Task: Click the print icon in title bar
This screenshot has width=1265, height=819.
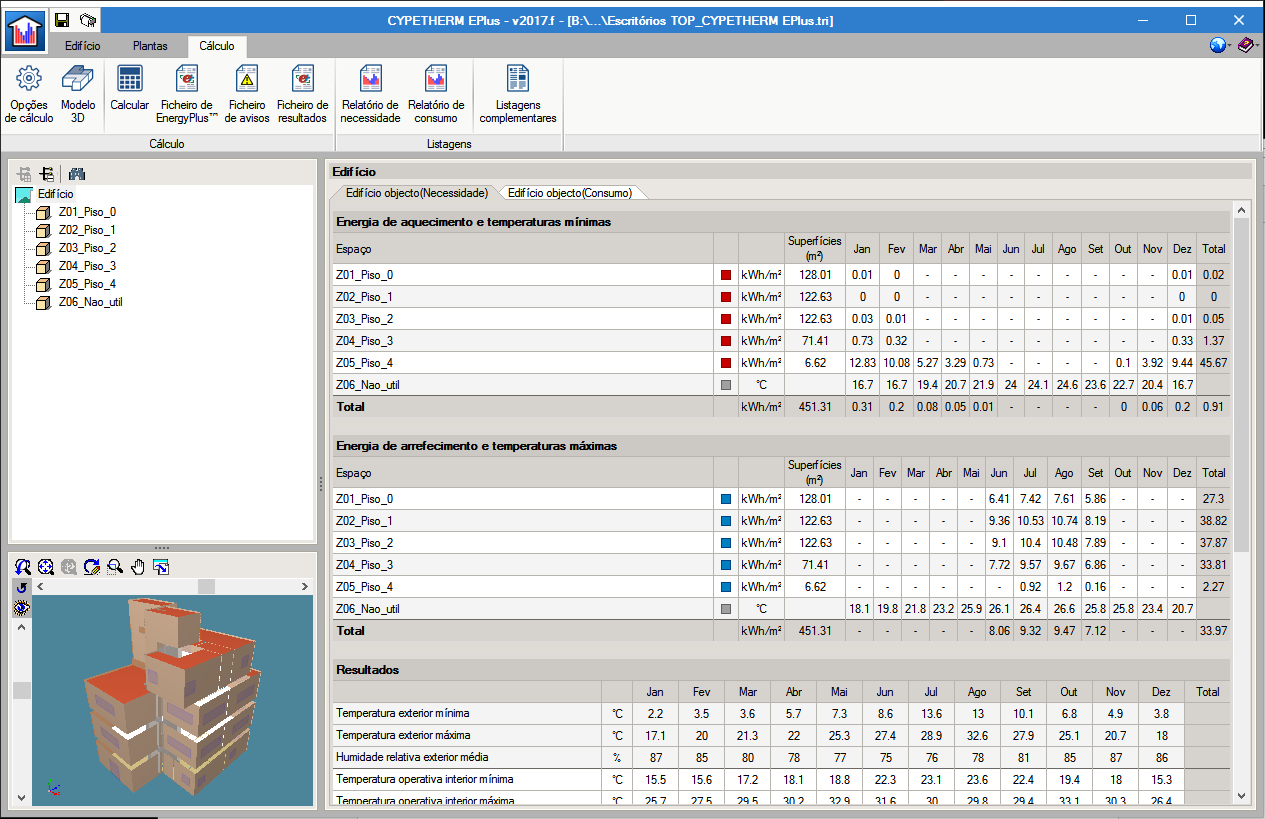Action: (x=88, y=20)
